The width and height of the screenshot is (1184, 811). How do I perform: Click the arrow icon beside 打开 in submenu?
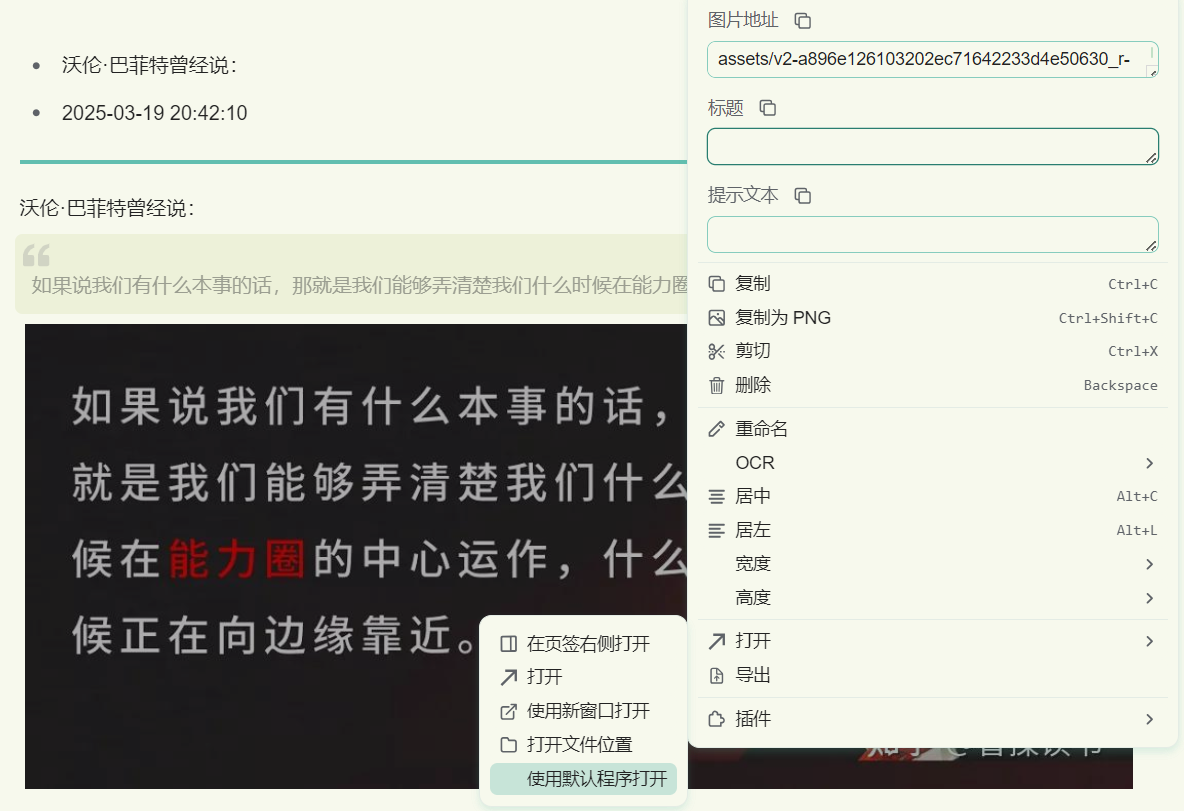pos(509,677)
